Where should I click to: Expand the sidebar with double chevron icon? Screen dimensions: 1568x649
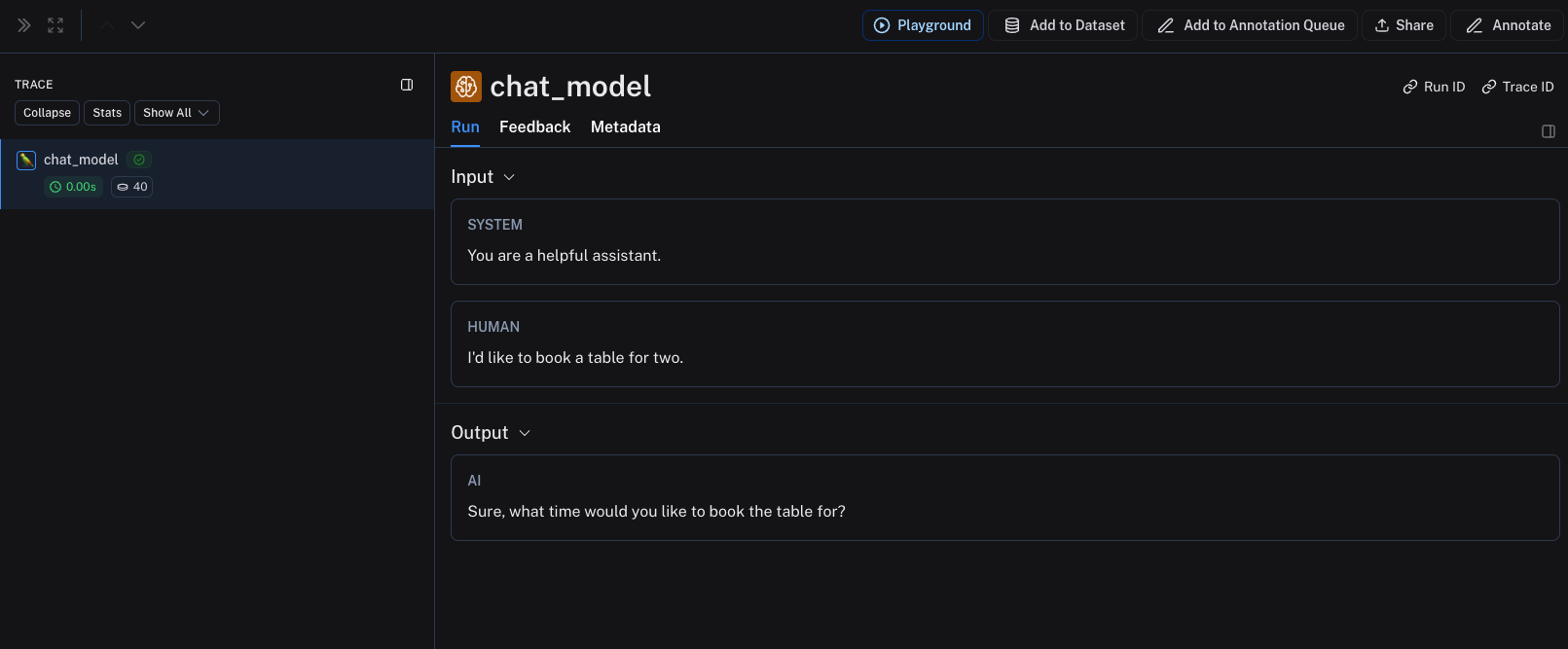point(24,25)
